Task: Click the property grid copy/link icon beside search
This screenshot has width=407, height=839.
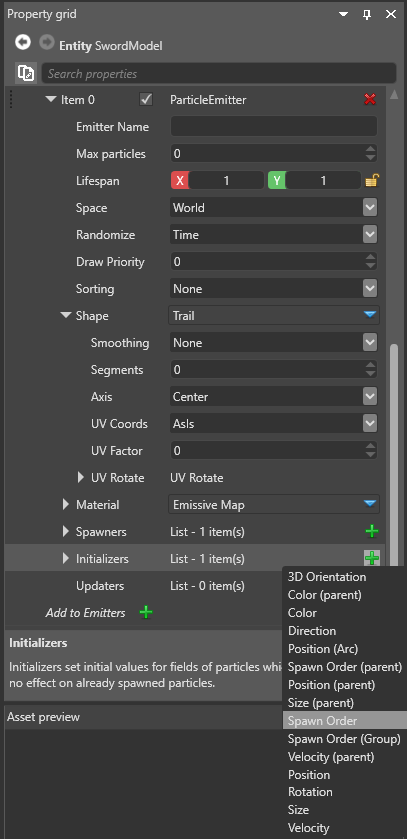Action: [26, 73]
